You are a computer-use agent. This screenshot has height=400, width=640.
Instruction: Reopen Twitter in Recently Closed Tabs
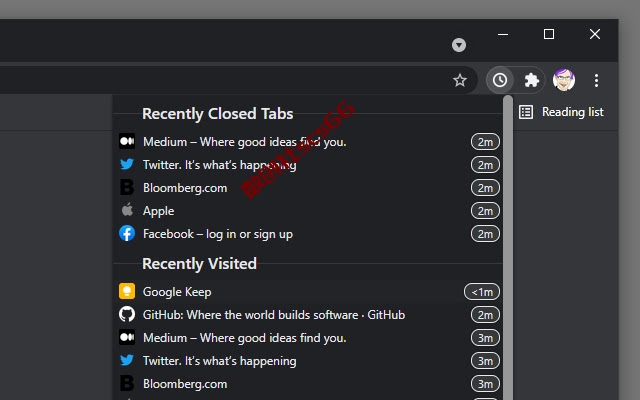309,164
